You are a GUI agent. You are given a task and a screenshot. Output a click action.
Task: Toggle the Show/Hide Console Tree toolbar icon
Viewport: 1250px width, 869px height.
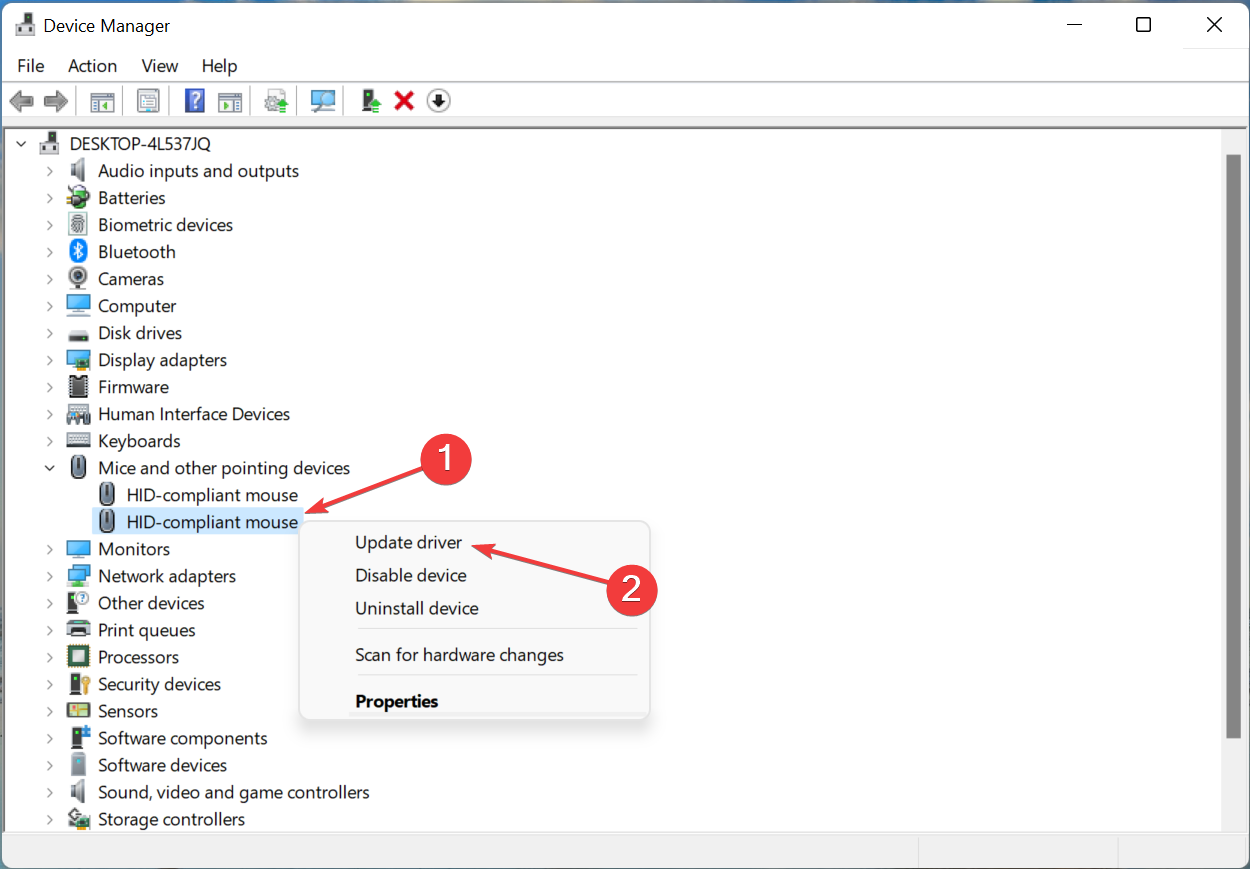tap(102, 101)
